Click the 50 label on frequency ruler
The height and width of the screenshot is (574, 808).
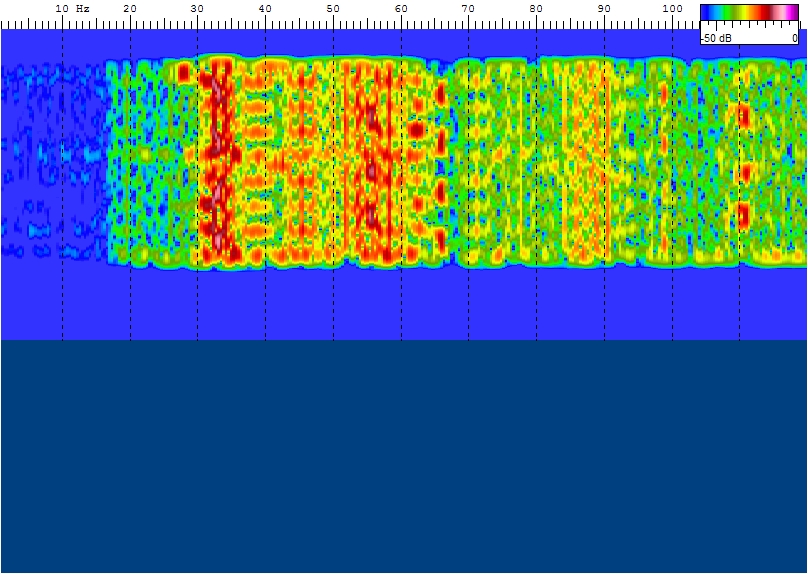[x=333, y=9]
